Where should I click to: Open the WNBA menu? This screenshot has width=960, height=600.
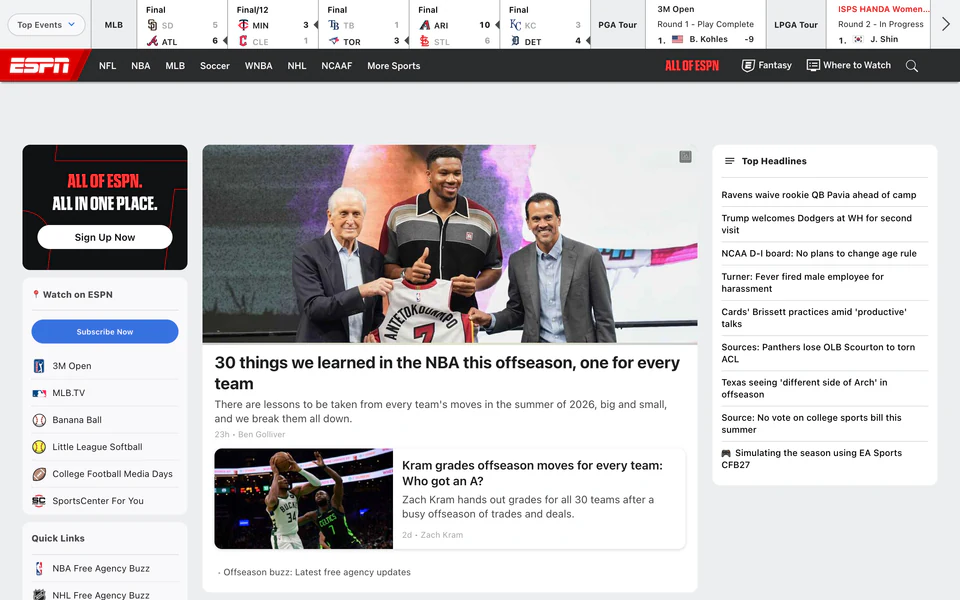[x=258, y=66]
